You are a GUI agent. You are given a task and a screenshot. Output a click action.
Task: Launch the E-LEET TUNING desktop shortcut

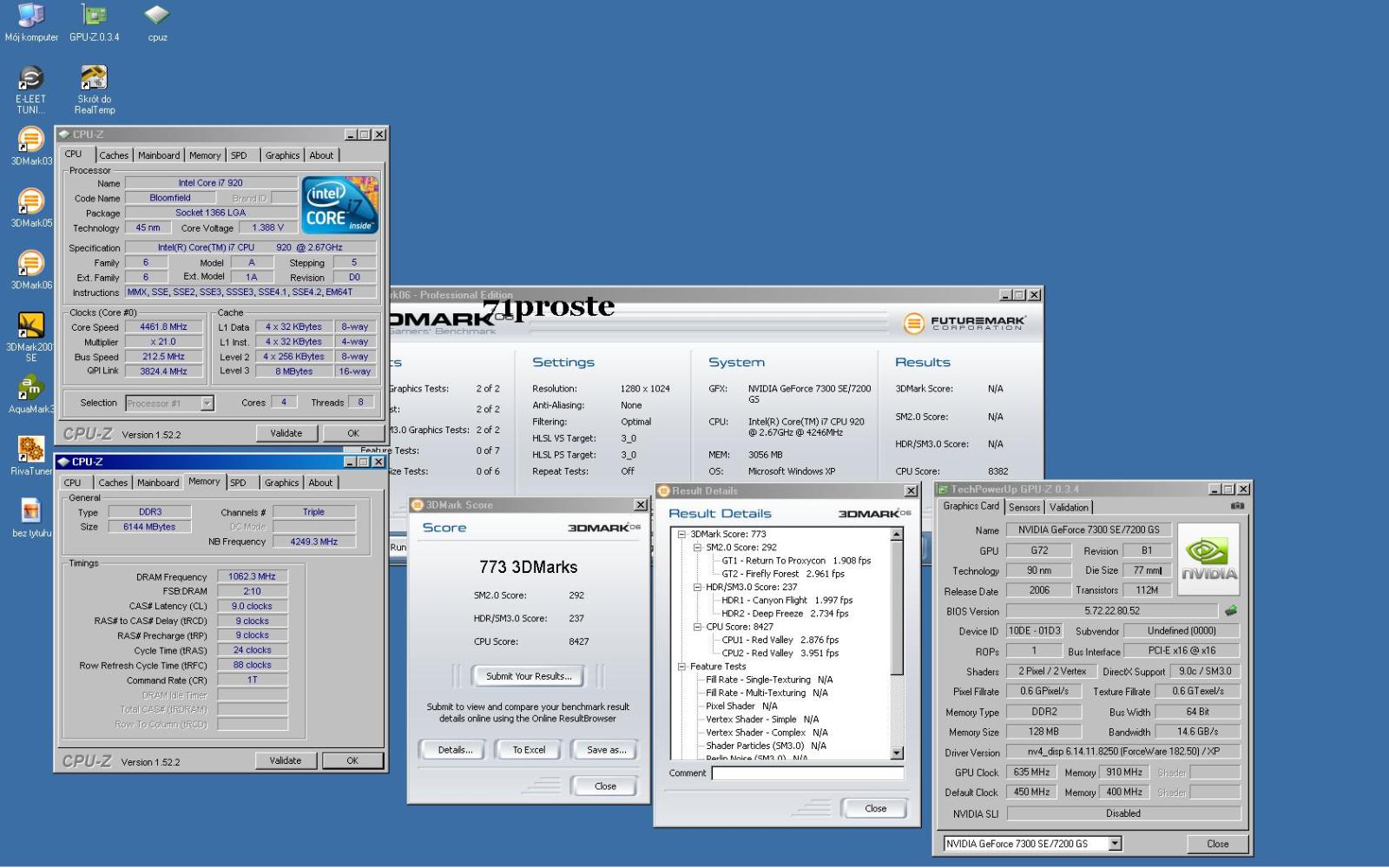tap(31, 89)
